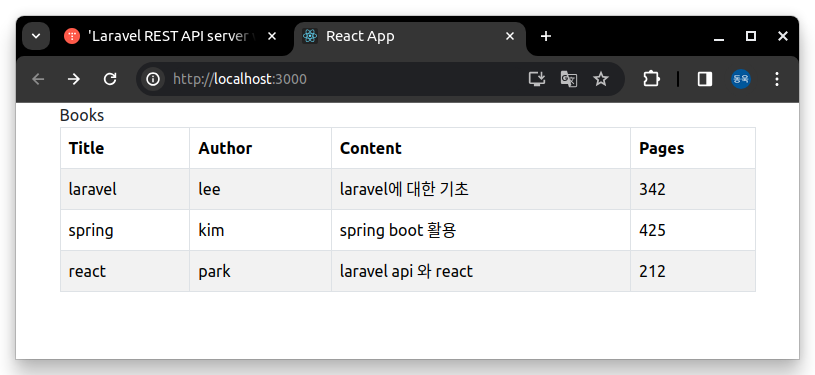Open the Chrome profile avatar
The width and height of the screenshot is (815, 375).
click(x=741, y=79)
